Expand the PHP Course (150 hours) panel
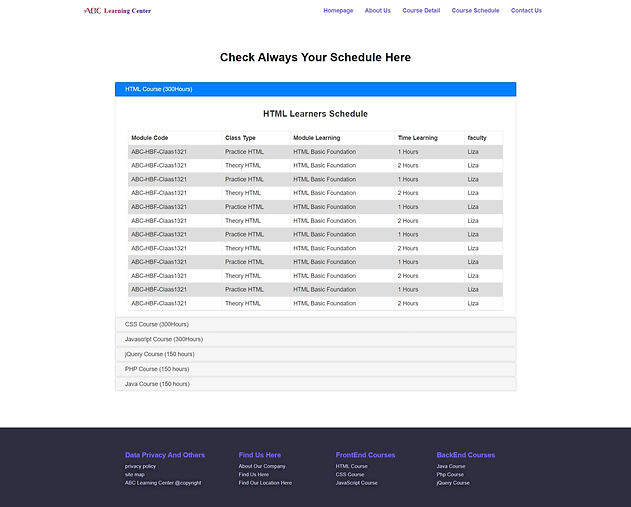 coord(316,369)
